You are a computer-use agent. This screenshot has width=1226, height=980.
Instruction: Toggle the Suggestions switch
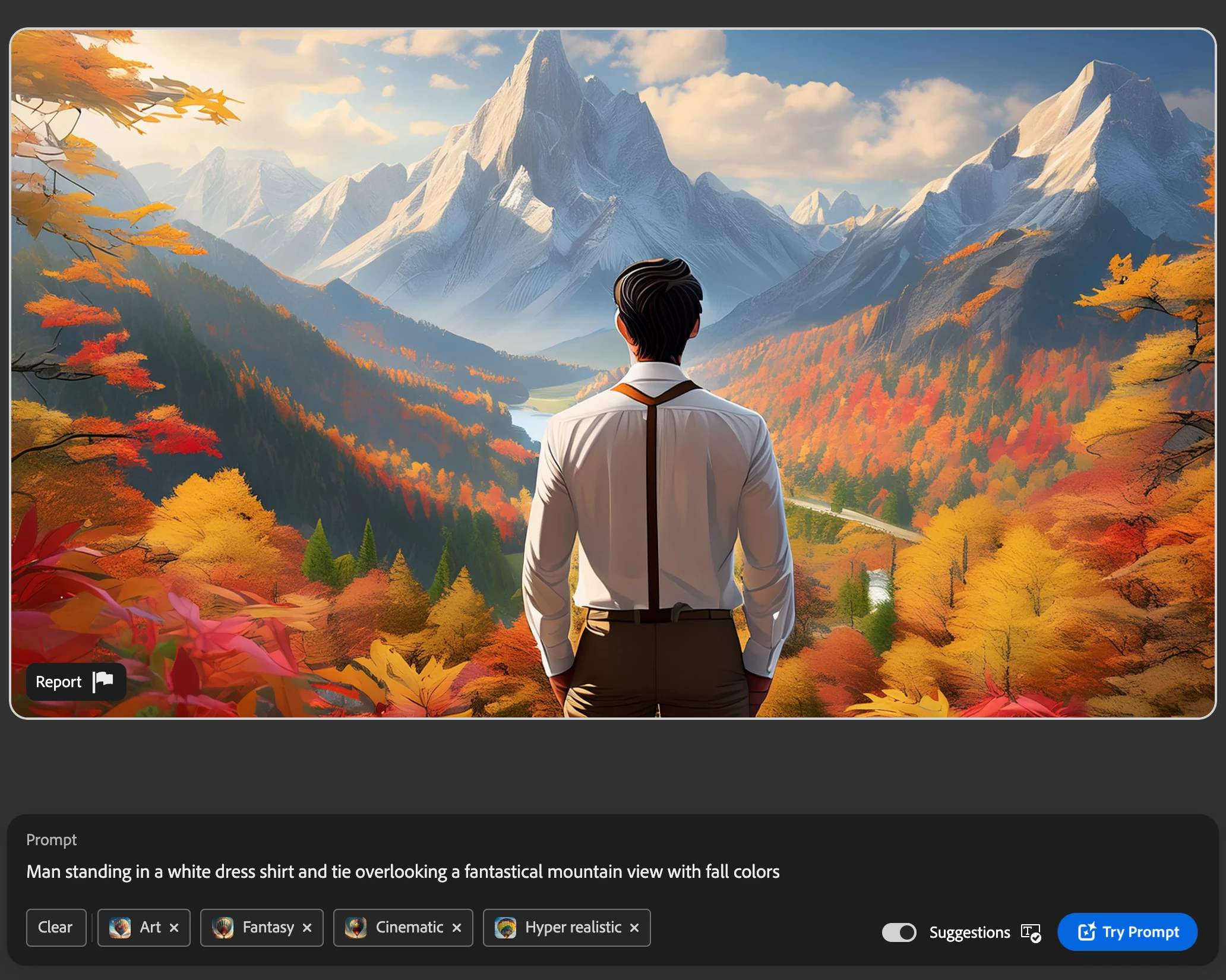[x=899, y=932]
